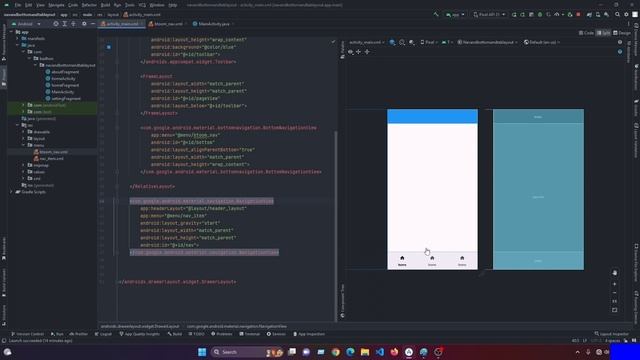Switch editor to Code view mode
640x360 pixels.
586,33
